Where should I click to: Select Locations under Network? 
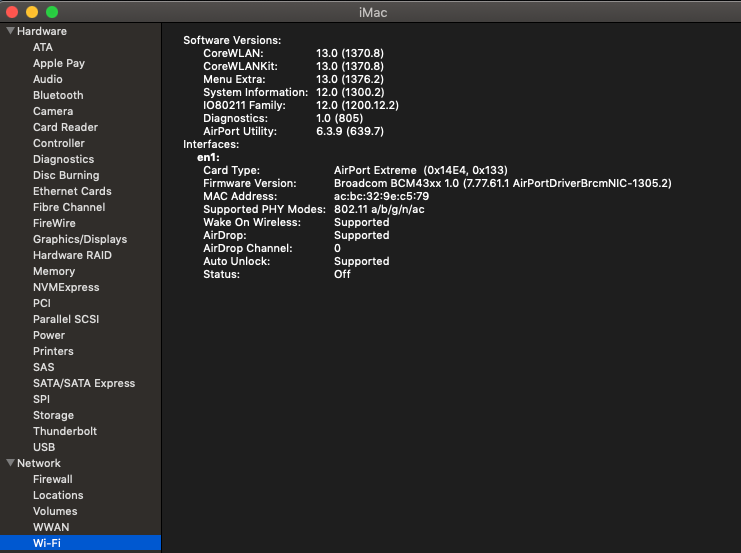pyautogui.click(x=58, y=495)
